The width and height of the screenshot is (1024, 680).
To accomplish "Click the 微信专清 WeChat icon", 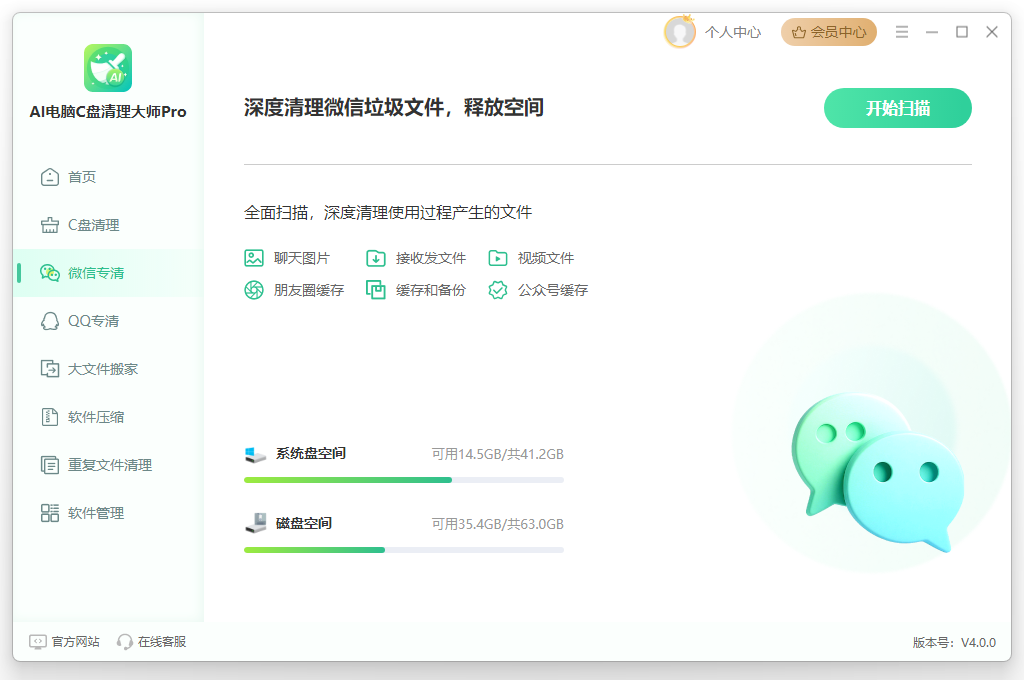I will (50, 273).
